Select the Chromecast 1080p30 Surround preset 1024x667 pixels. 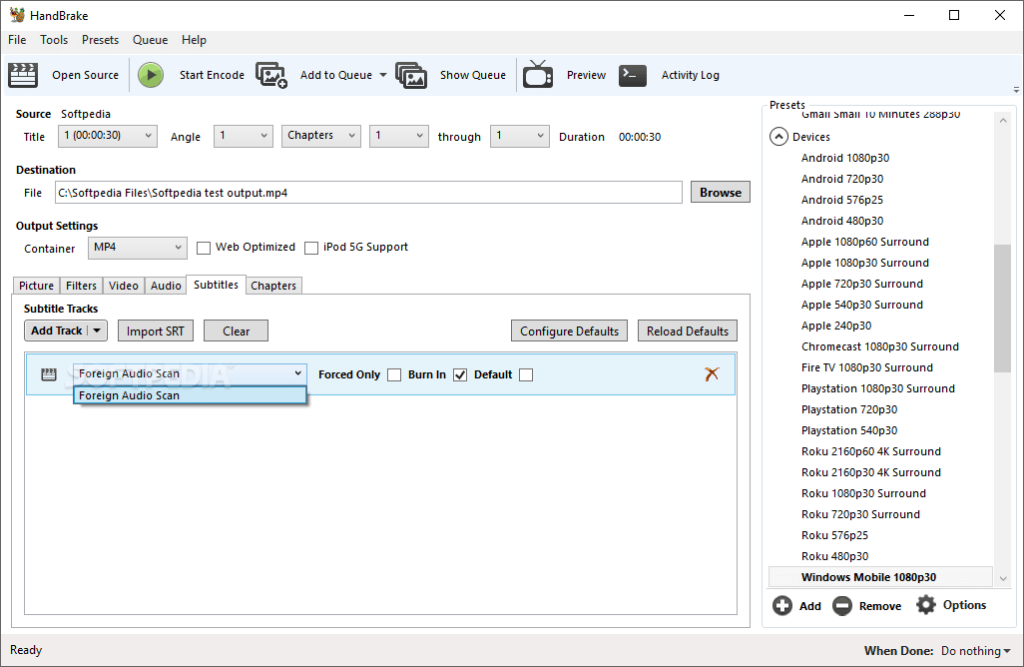click(880, 346)
